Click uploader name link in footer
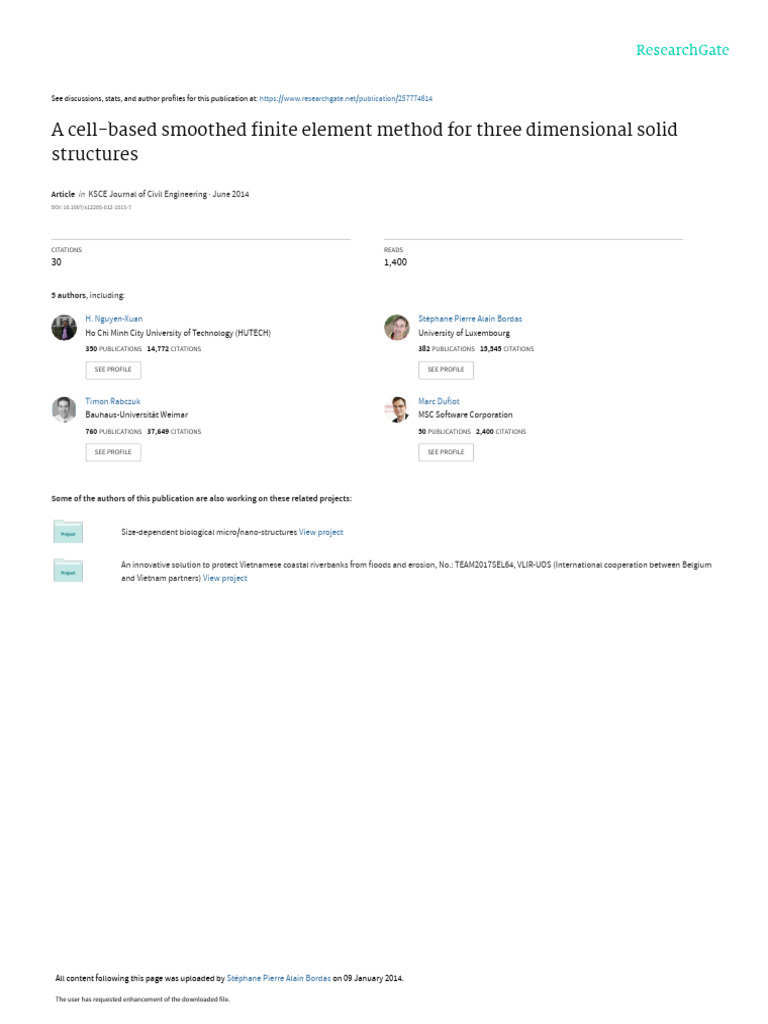 pyautogui.click(x=278, y=978)
